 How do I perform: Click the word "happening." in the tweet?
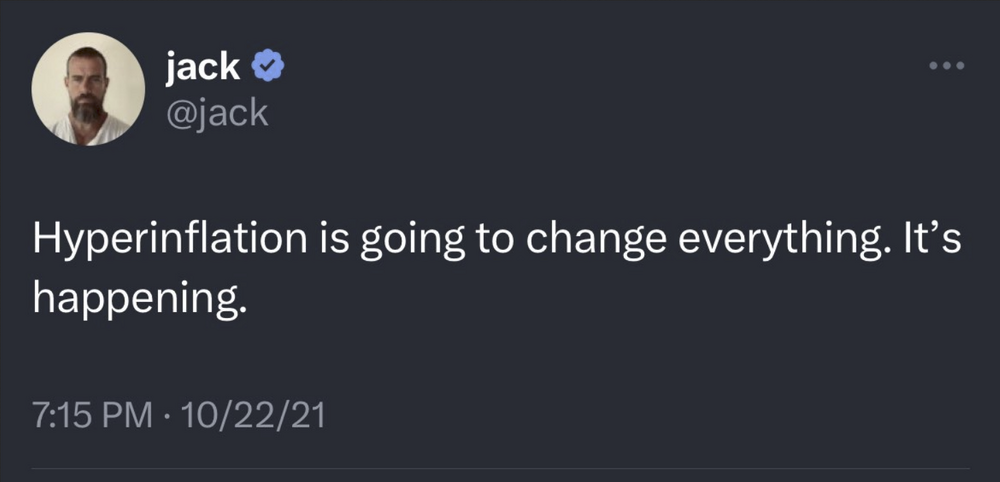click(139, 298)
